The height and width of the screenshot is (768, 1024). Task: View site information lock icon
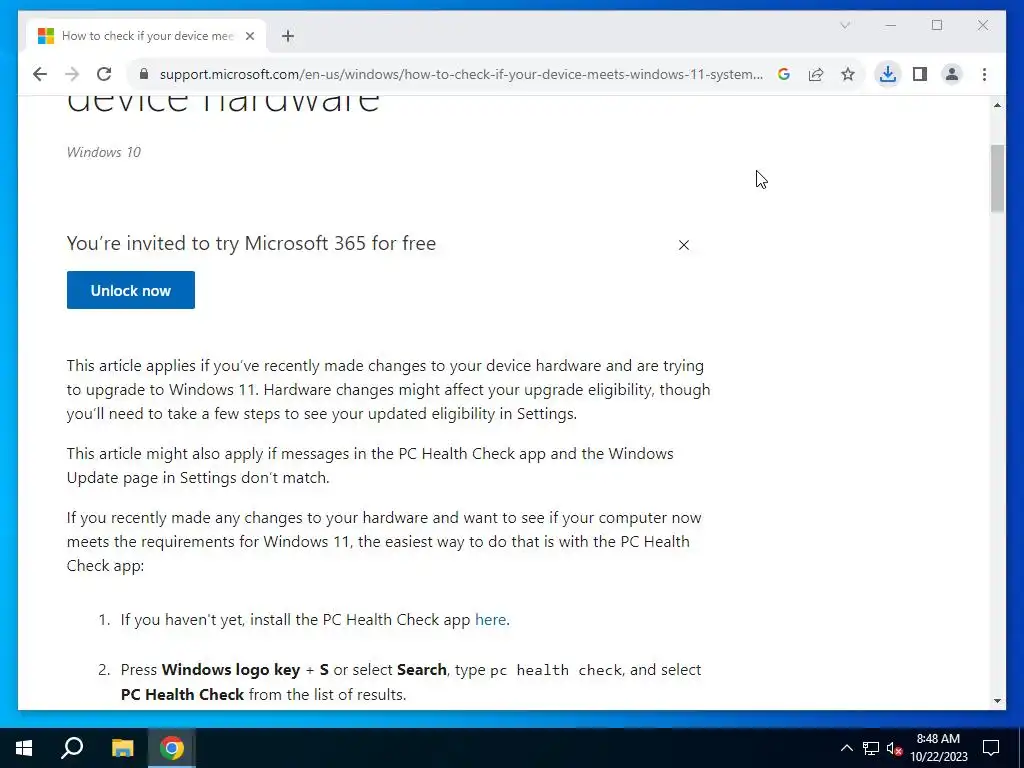point(144,74)
